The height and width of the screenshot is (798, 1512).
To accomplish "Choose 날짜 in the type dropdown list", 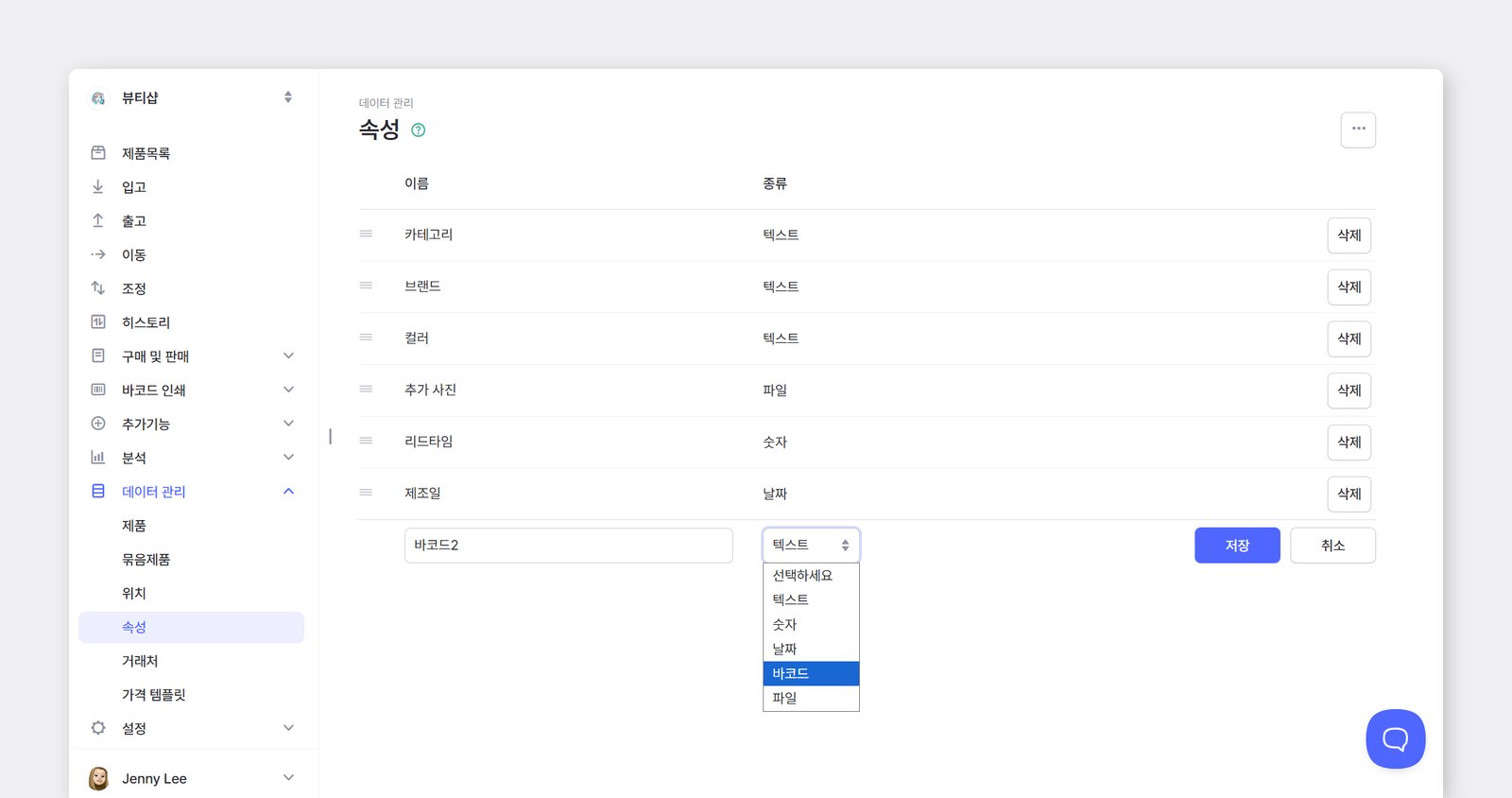I will pyautogui.click(x=811, y=649).
